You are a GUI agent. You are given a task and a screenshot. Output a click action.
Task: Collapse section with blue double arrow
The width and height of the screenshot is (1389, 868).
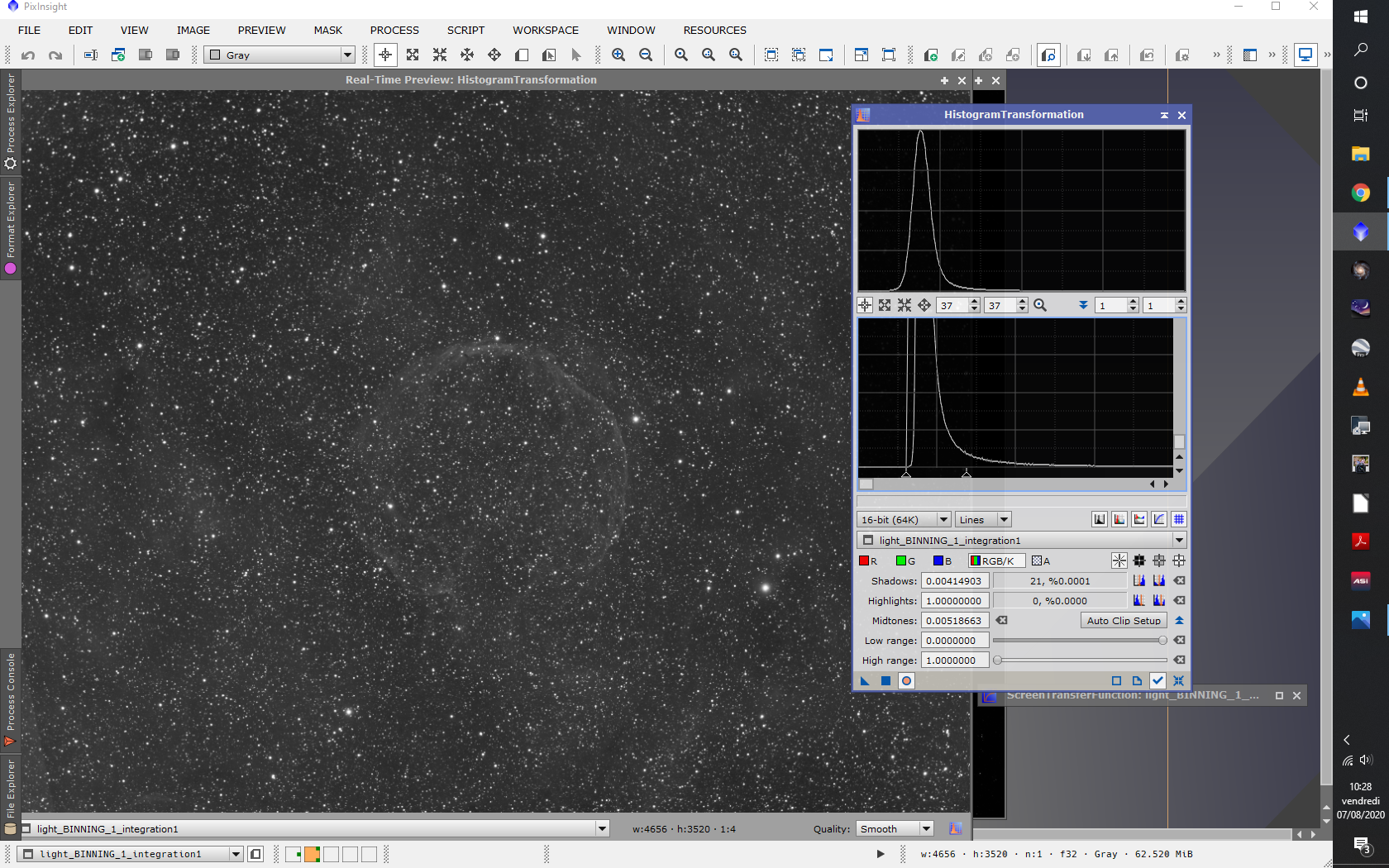pyautogui.click(x=1180, y=621)
